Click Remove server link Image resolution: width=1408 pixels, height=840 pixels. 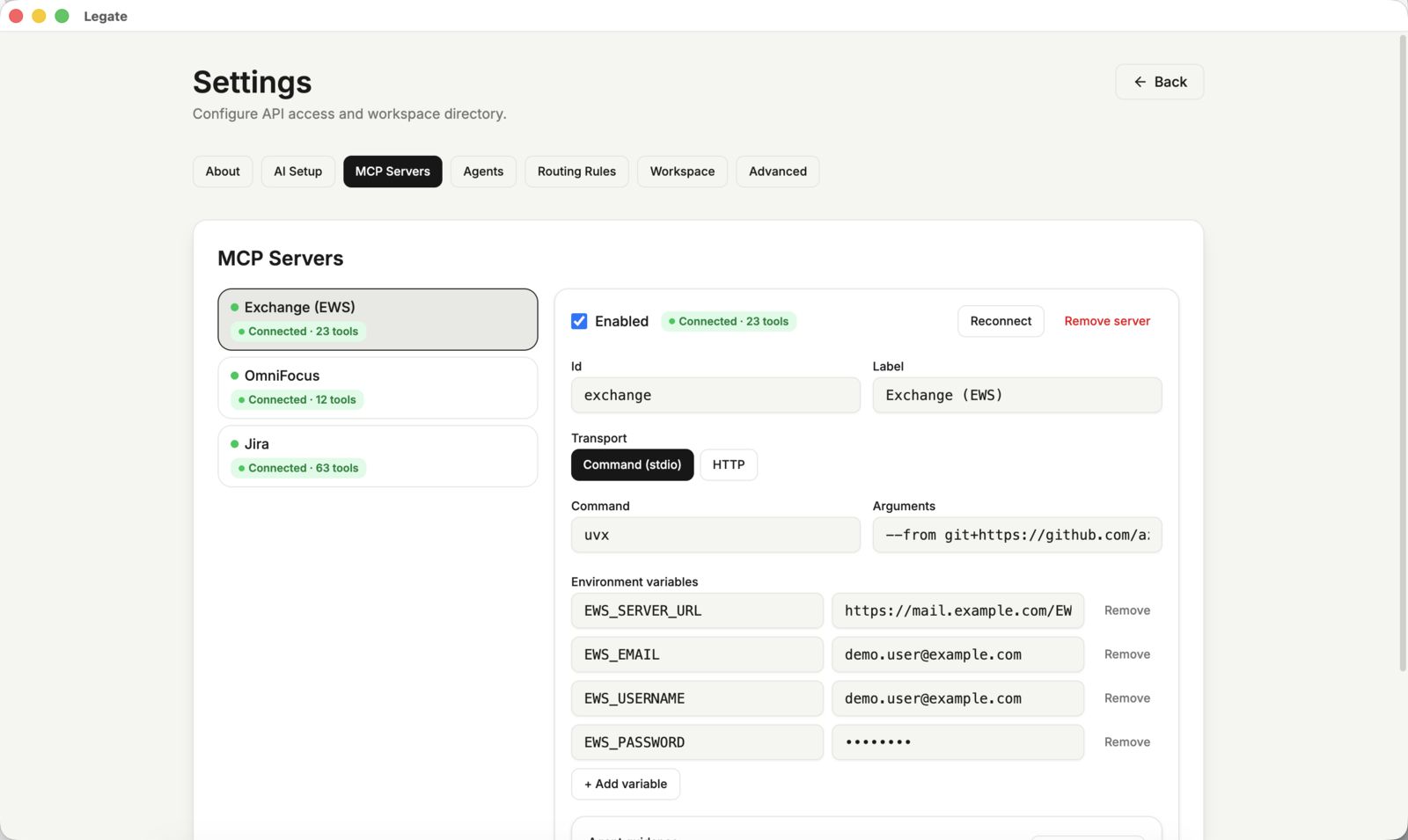(x=1107, y=321)
